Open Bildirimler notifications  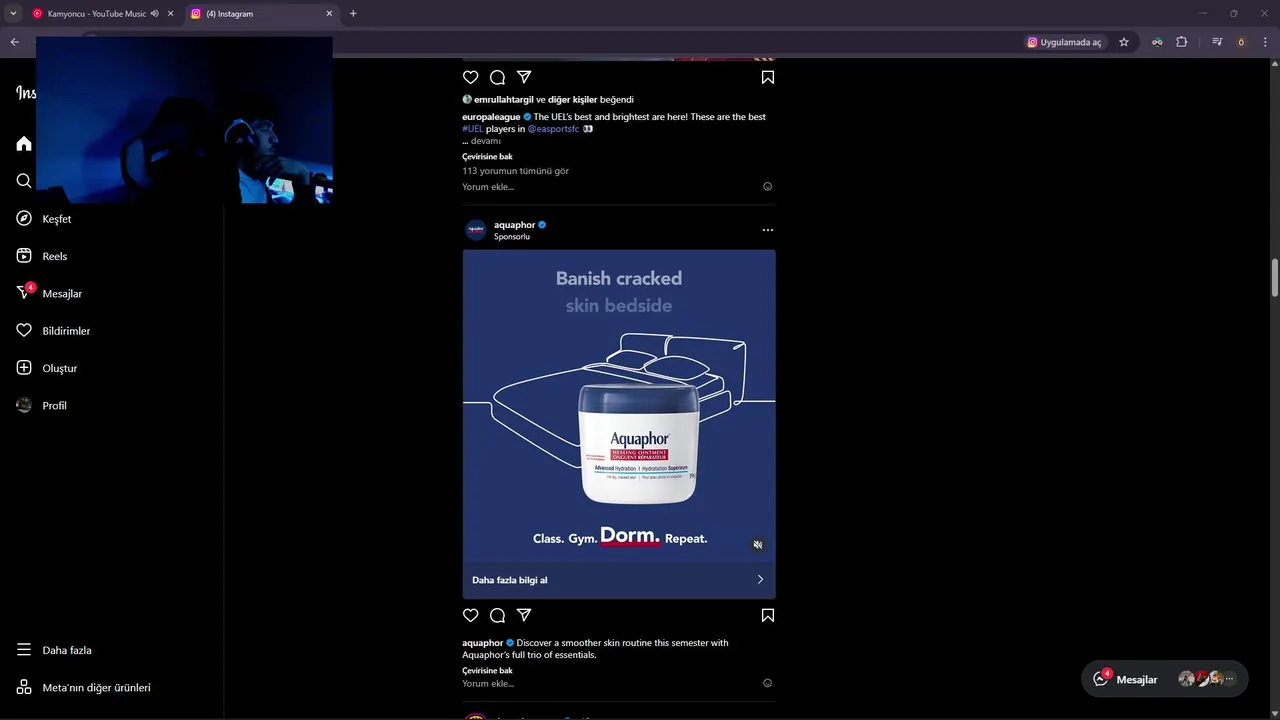(x=53, y=331)
